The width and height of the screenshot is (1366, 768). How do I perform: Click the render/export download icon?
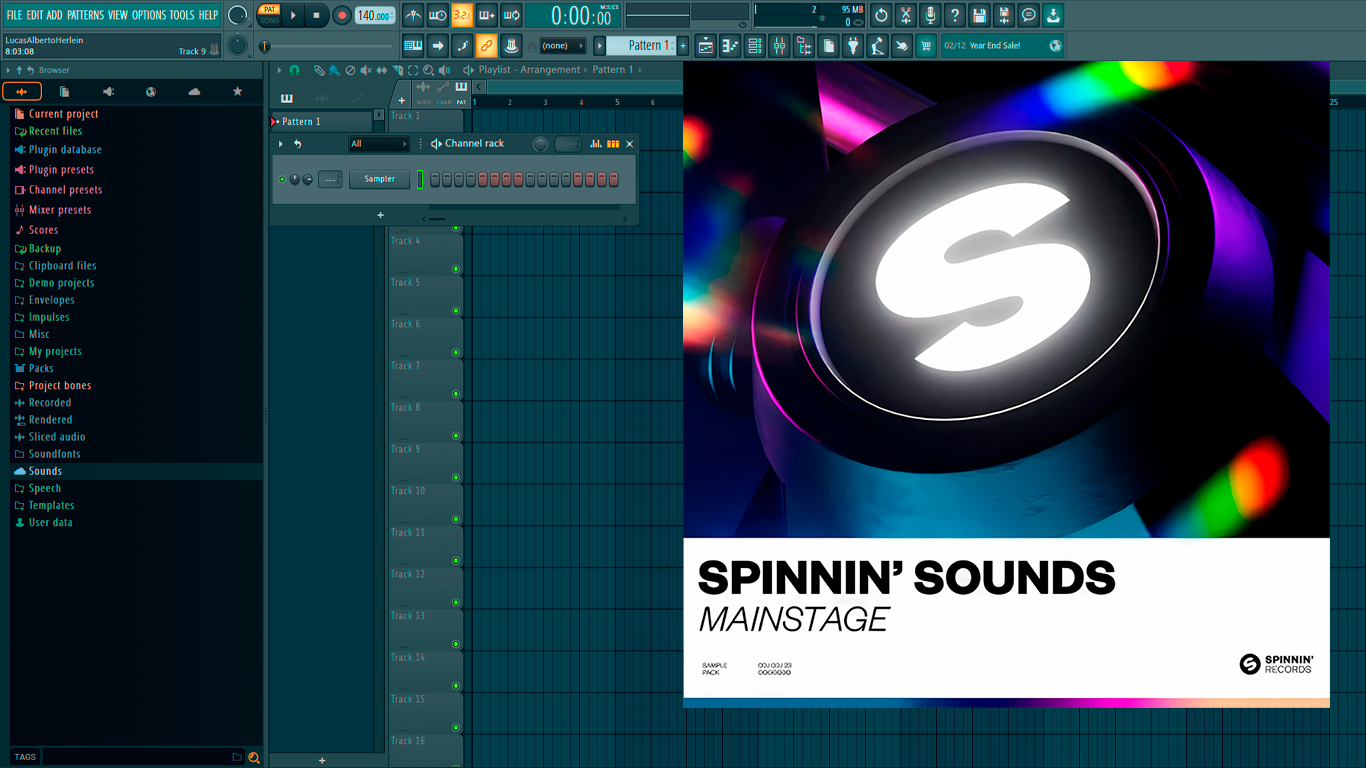pyautogui.click(x=1053, y=15)
